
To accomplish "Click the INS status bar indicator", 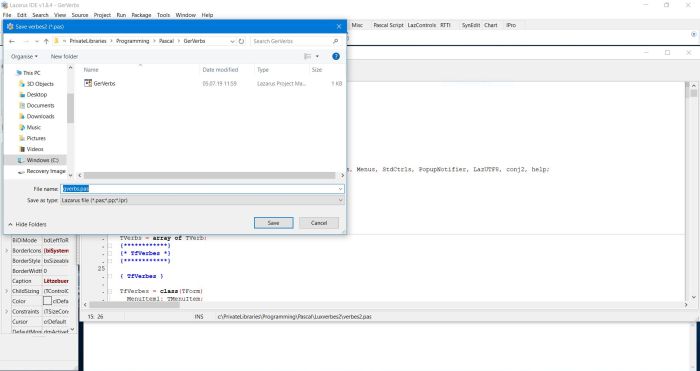I will point(199,317).
